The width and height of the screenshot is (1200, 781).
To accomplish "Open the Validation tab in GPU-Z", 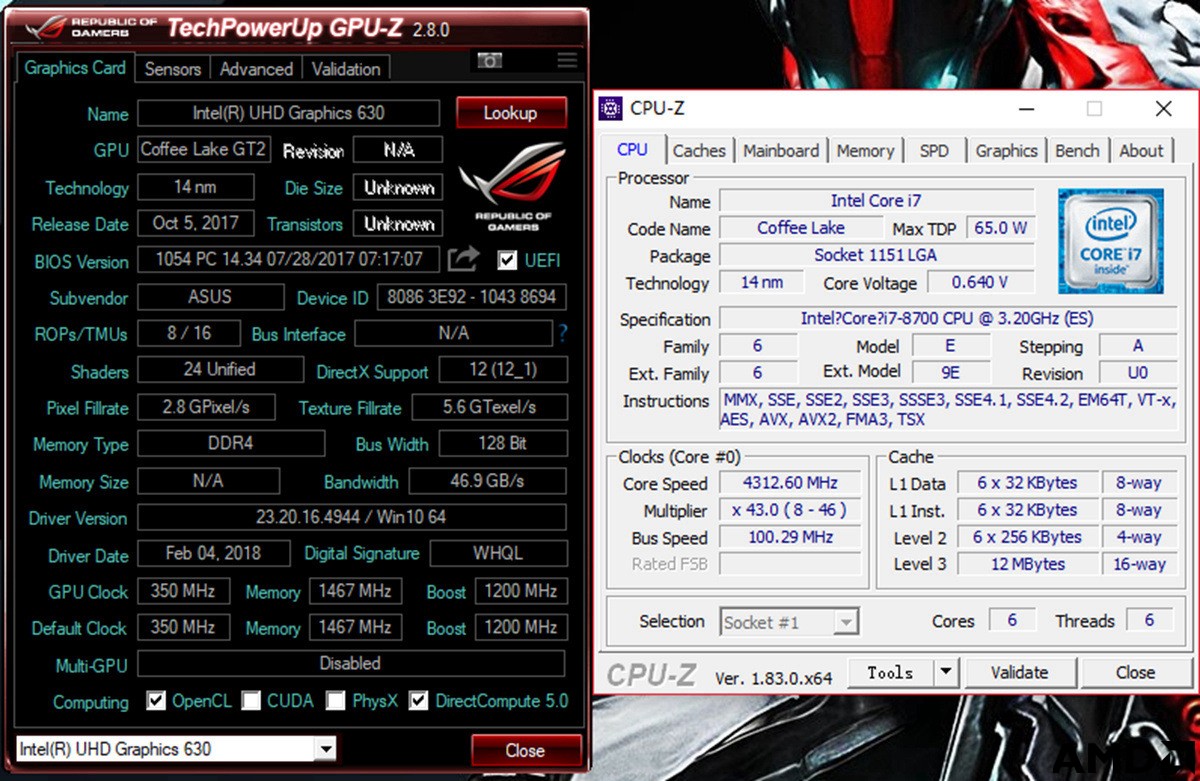I will (x=345, y=69).
